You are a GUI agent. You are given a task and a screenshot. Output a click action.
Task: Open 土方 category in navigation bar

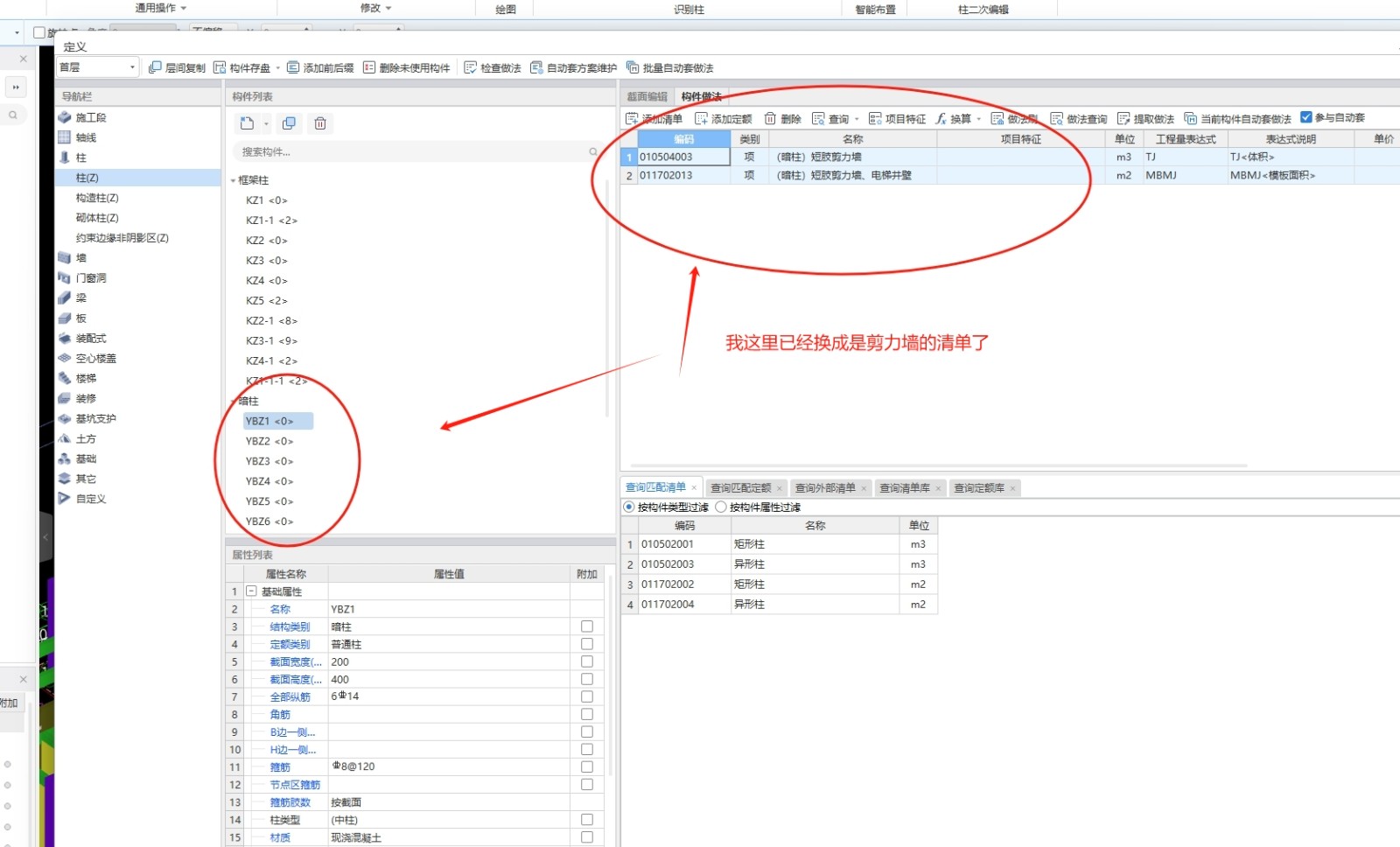[86, 439]
